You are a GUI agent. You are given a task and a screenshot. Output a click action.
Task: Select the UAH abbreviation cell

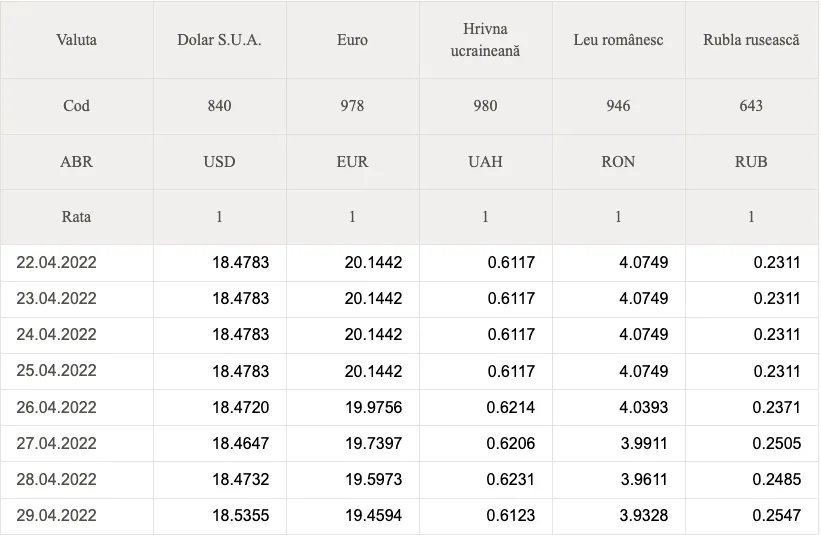485,161
